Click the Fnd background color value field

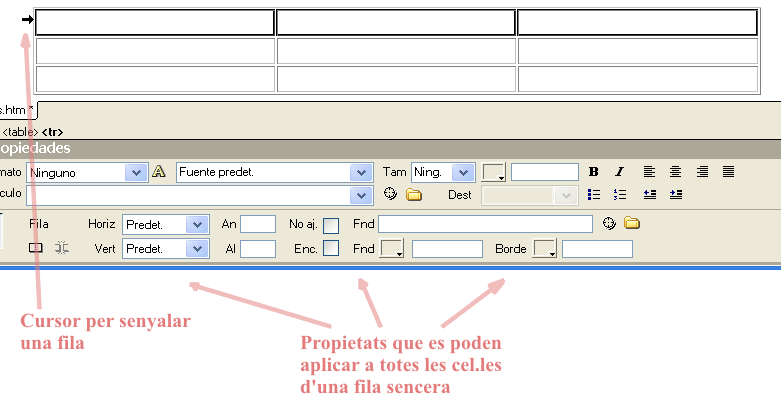coord(447,249)
